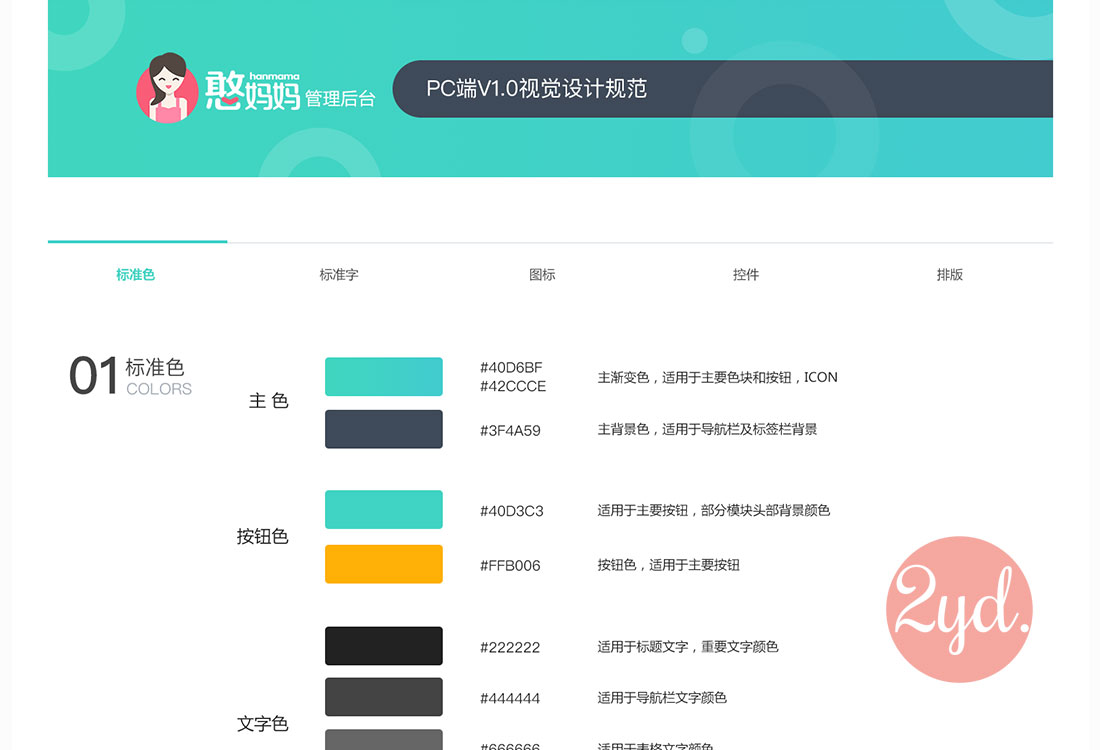Click the 标准色 heading next to 01
1100x750 pixels.
[158, 368]
